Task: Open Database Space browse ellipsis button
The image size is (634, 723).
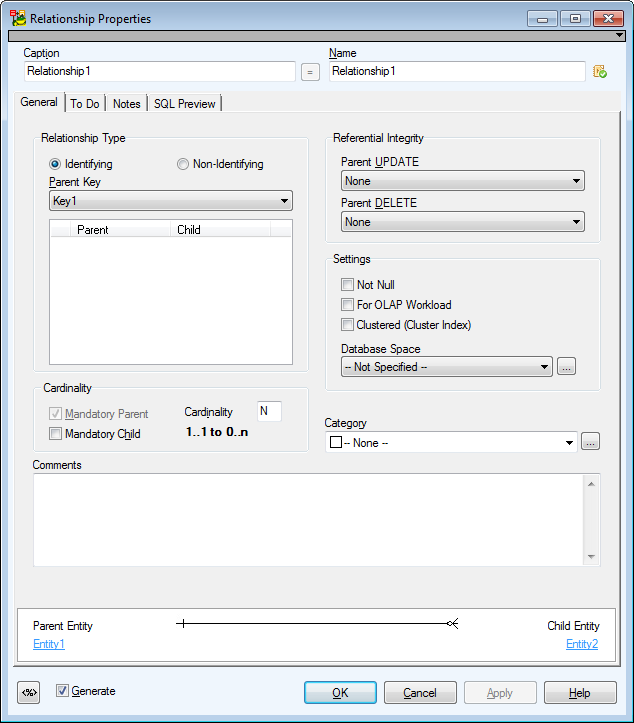Action: [566, 367]
